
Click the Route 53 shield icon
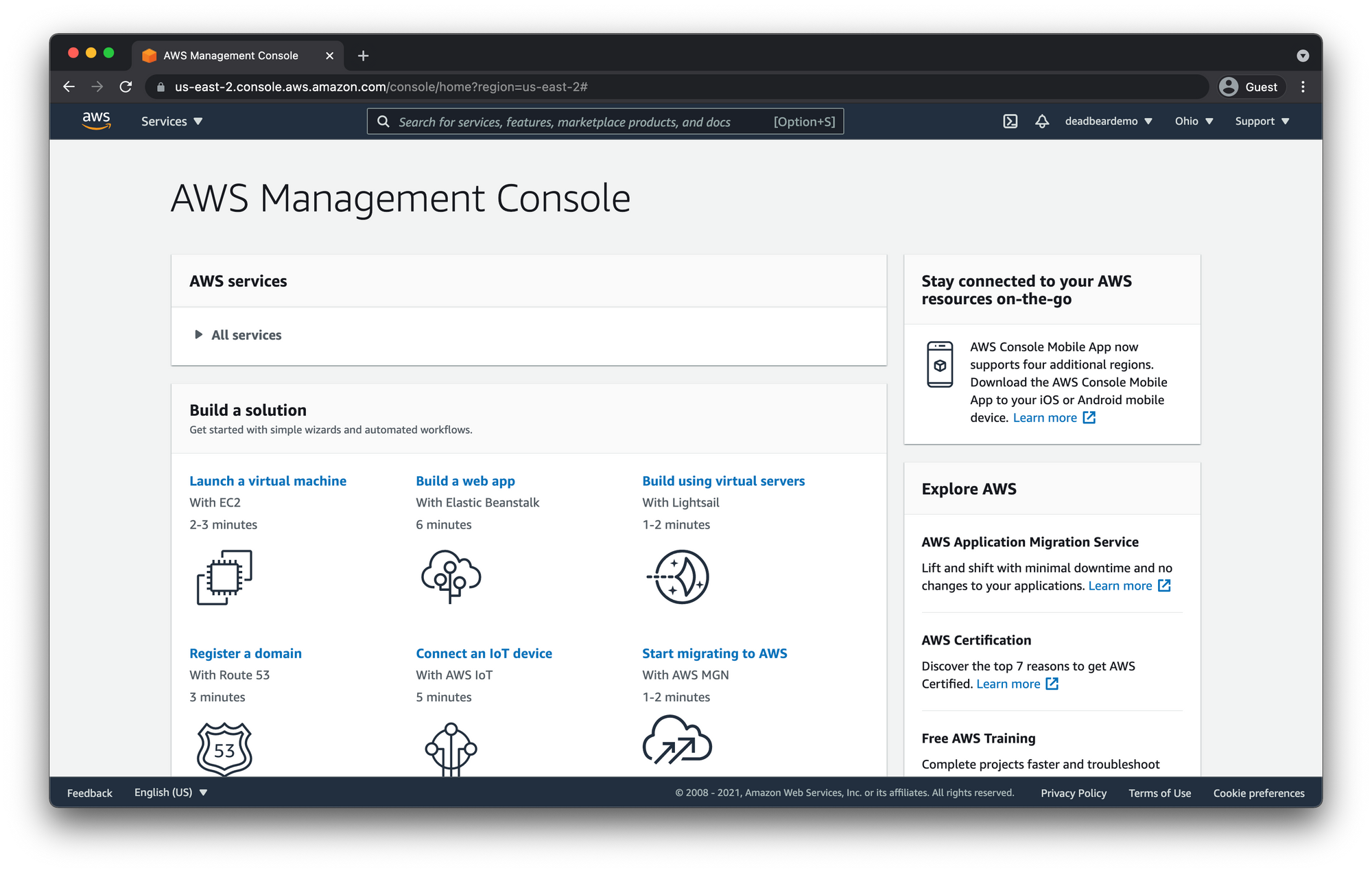coord(224,749)
